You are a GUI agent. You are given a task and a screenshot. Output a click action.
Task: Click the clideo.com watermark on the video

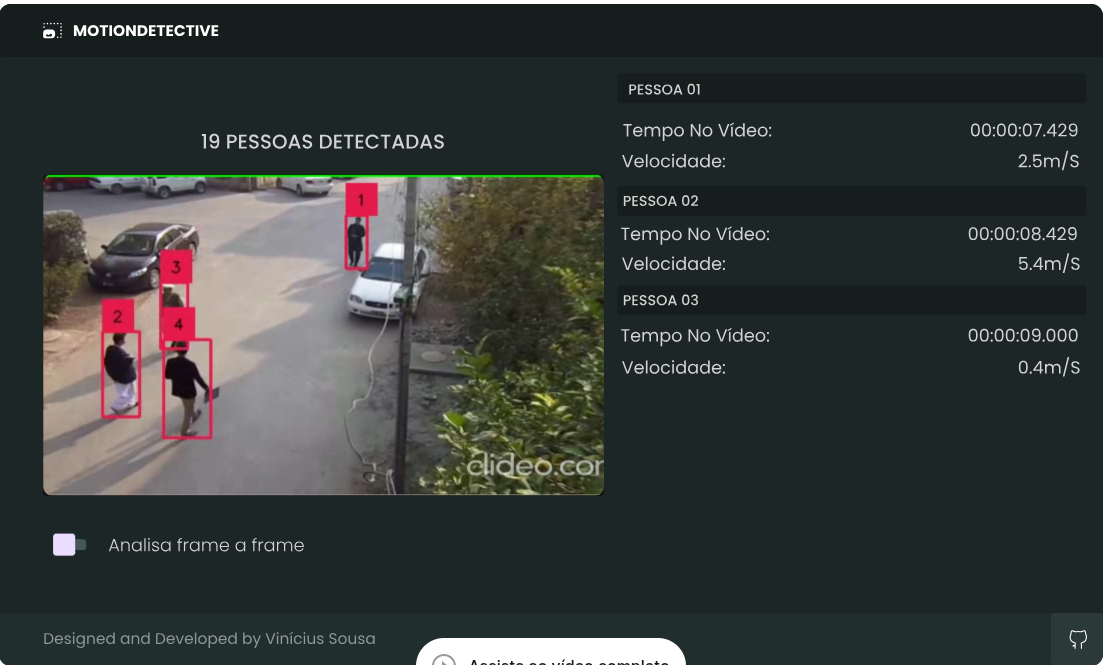pyautogui.click(x=533, y=466)
